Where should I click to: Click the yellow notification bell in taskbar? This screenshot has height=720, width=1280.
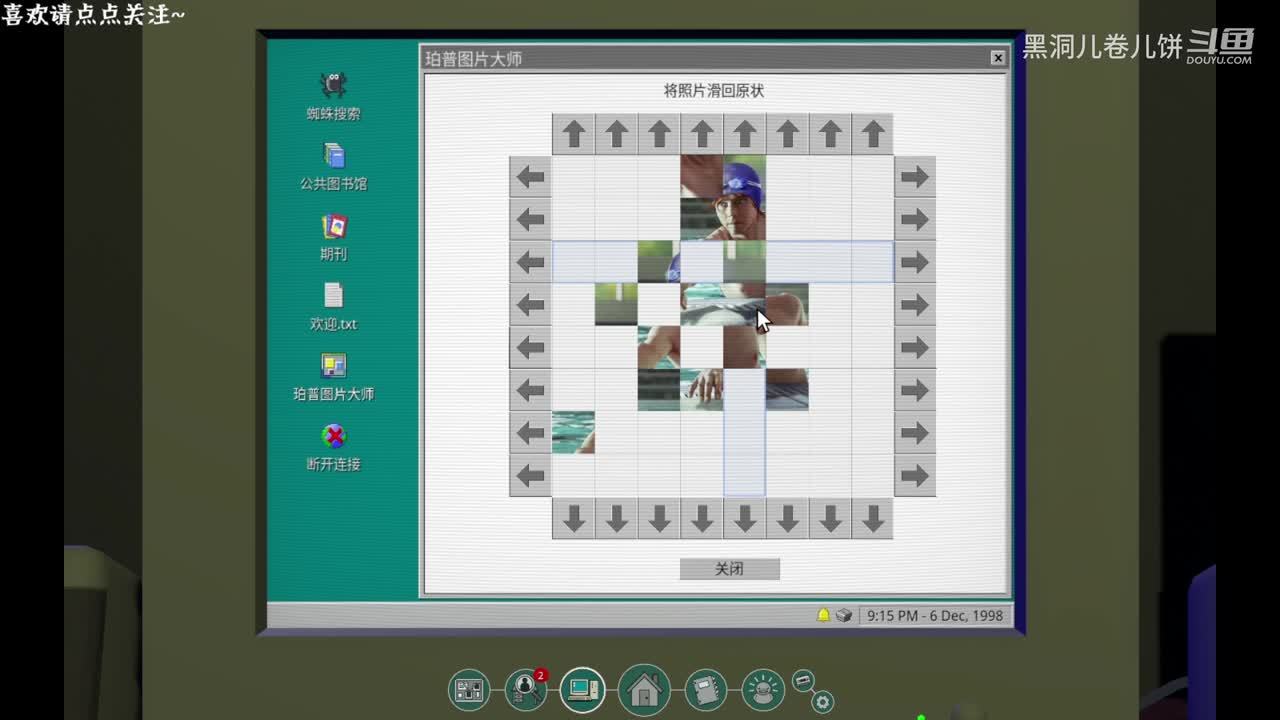(x=824, y=615)
